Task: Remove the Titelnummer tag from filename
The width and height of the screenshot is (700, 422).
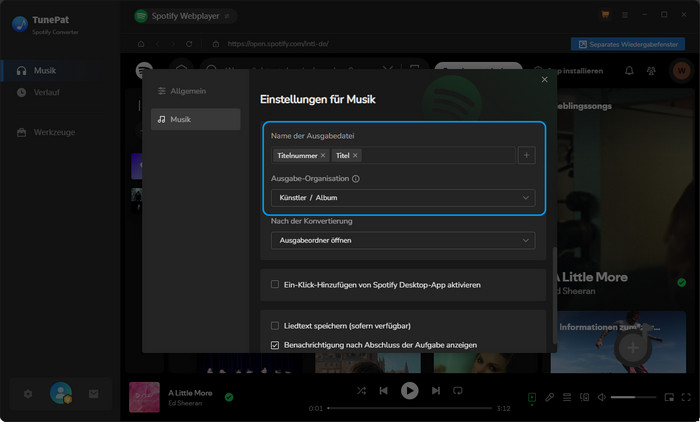Action: pos(323,156)
